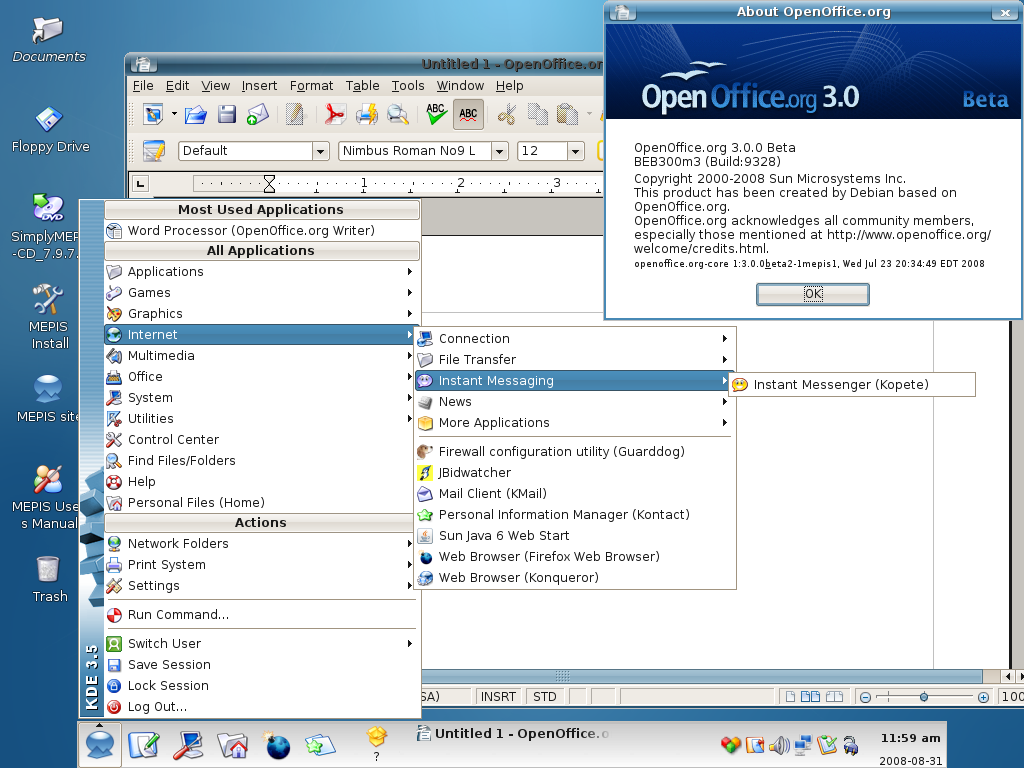This screenshot has width=1024, height=768.
Task: Click the clock showing 11:59 am
Action: pyautogui.click(x=910, y=738)
